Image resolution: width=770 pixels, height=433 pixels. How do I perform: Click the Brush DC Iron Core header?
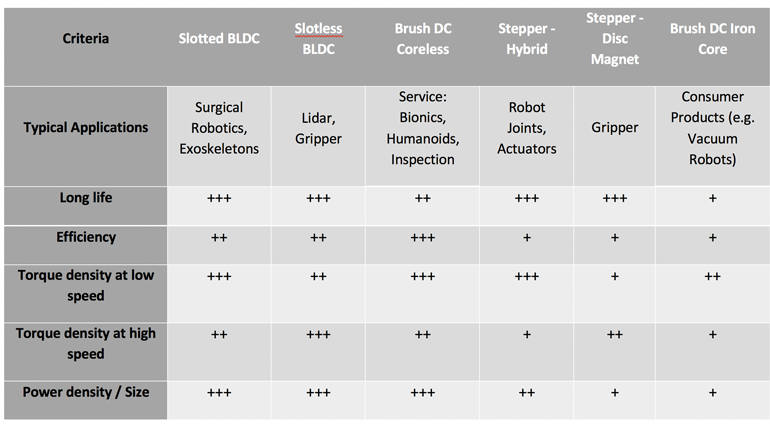click(x=713, y=39)
